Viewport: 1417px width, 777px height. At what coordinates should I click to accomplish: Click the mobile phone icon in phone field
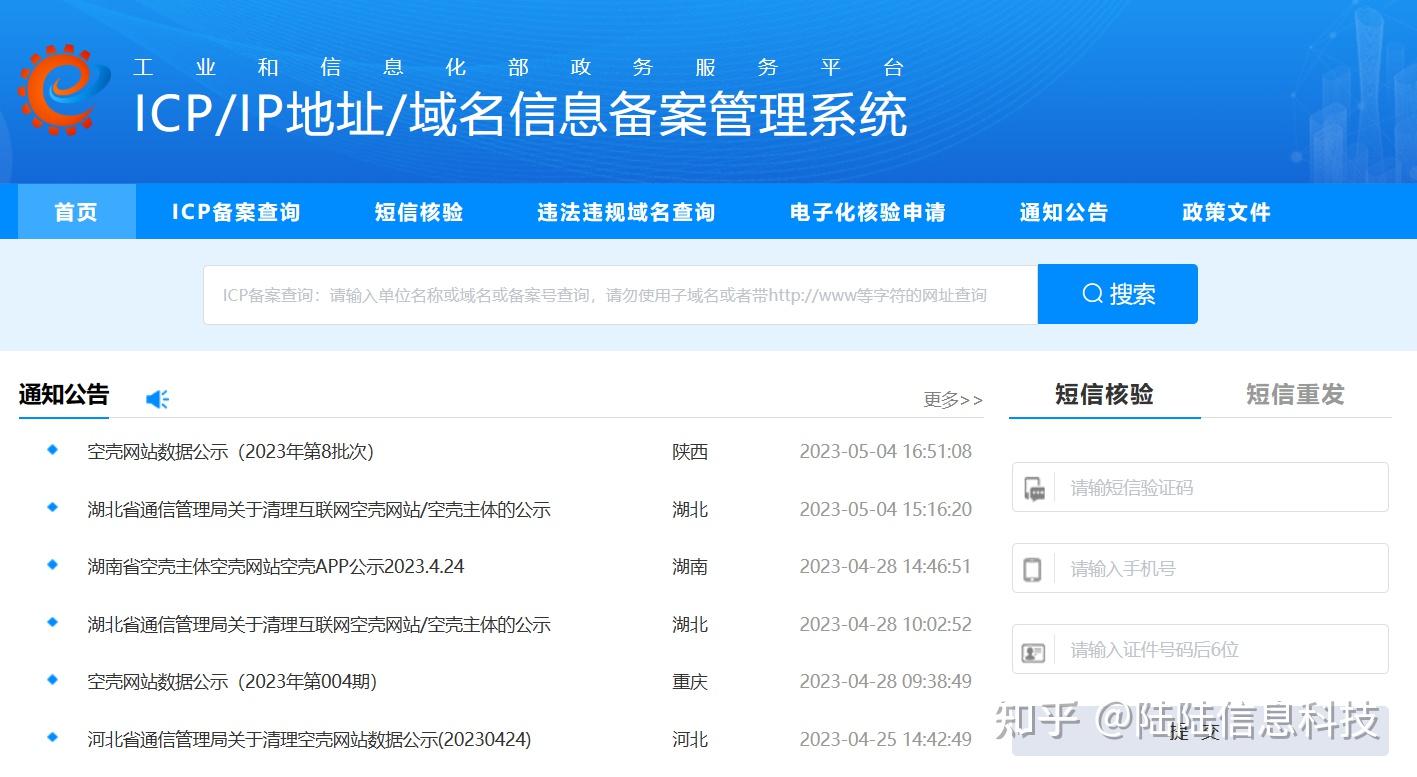pos(1033,569)
